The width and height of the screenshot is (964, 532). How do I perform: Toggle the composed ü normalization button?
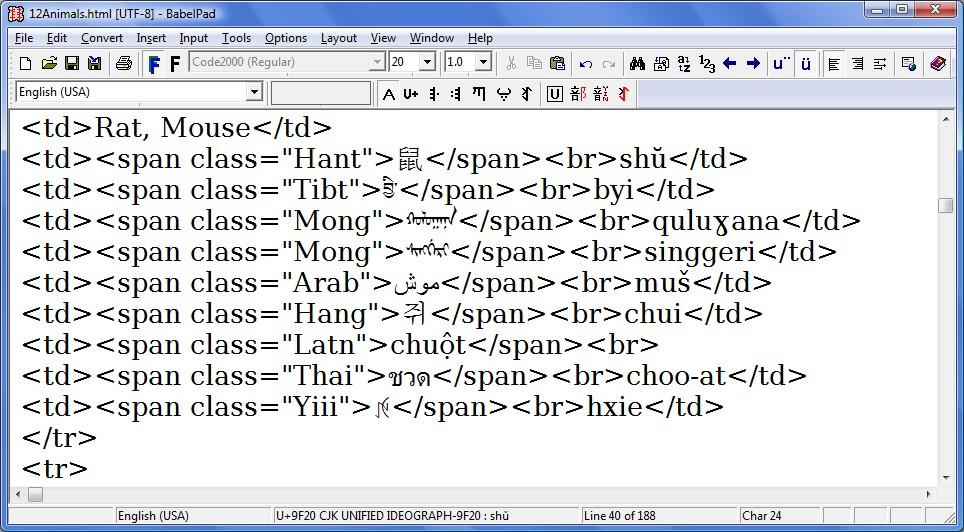point(806,63)
